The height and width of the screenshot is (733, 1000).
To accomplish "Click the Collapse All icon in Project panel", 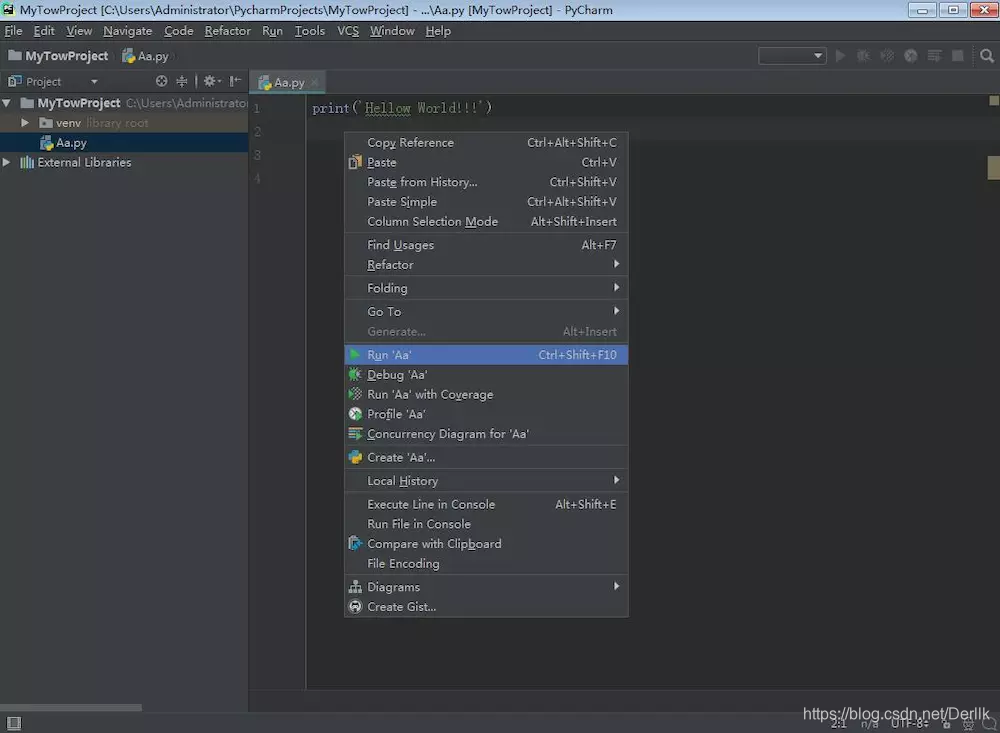I will (182, 81).
